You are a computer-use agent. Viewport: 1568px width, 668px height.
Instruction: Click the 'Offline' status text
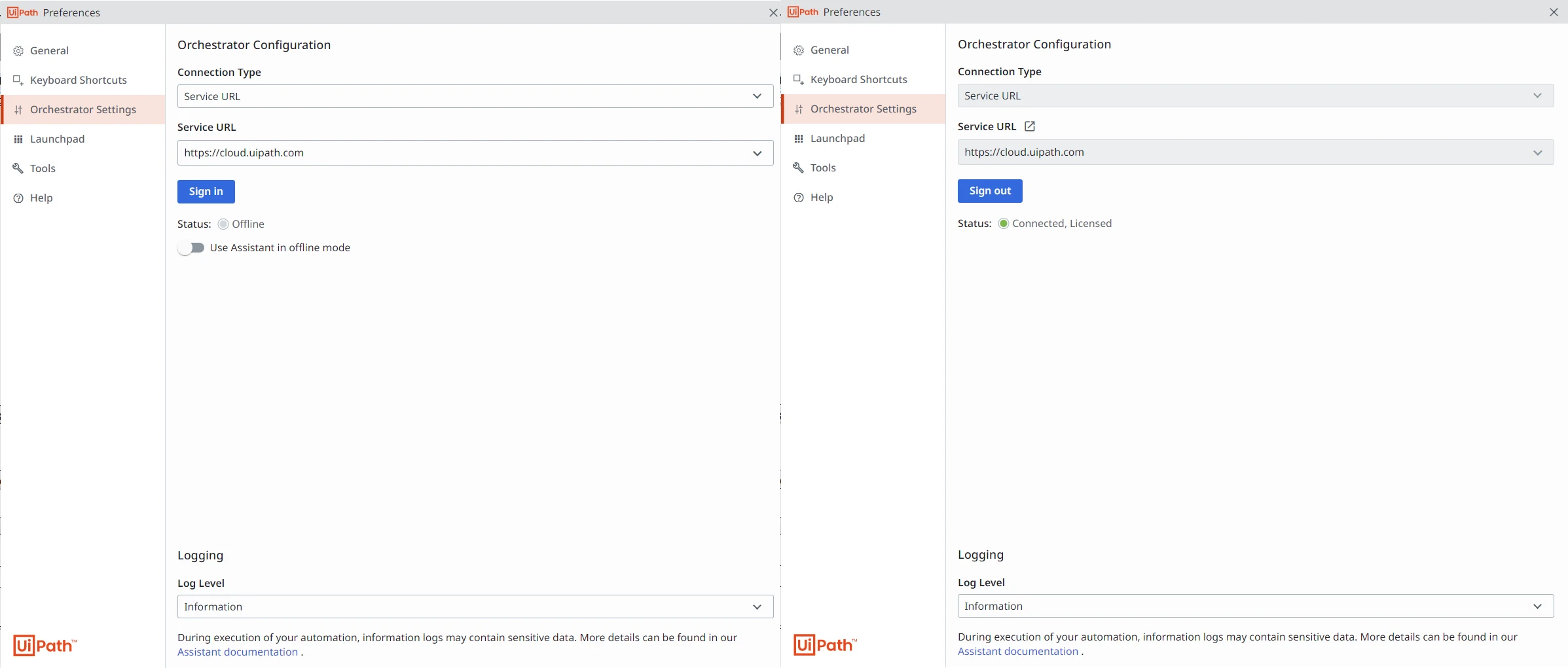[x=248, y=224]
